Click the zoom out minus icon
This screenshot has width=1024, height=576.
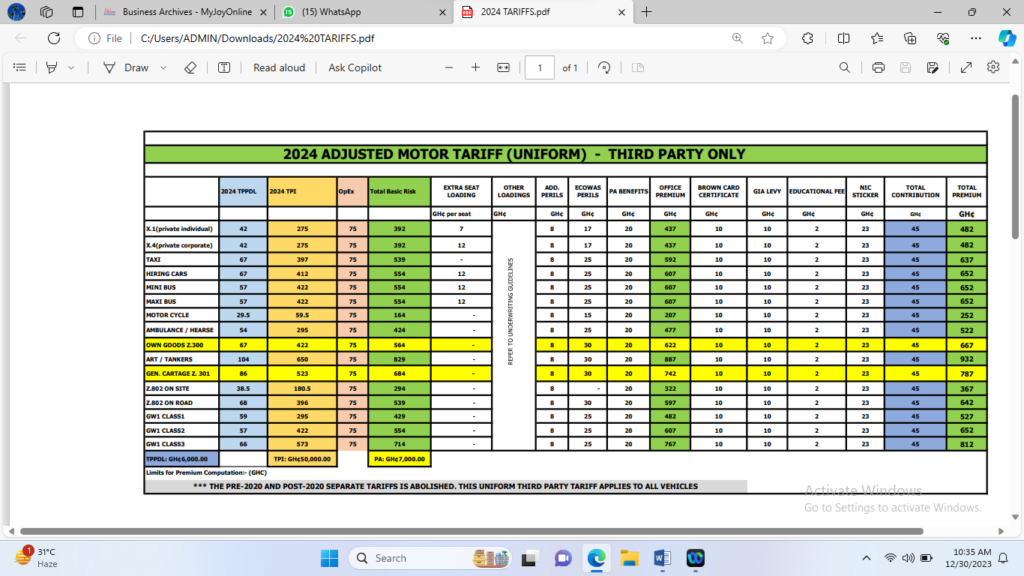tap(448, 68)
